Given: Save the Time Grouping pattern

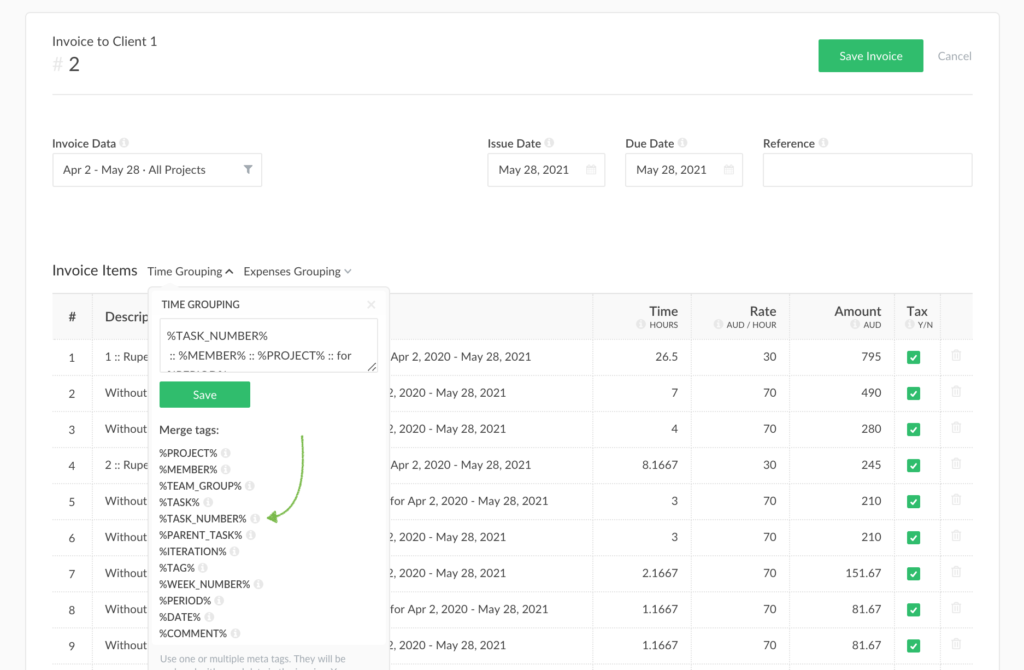Looking at the screenshot, I should point(204,395).
